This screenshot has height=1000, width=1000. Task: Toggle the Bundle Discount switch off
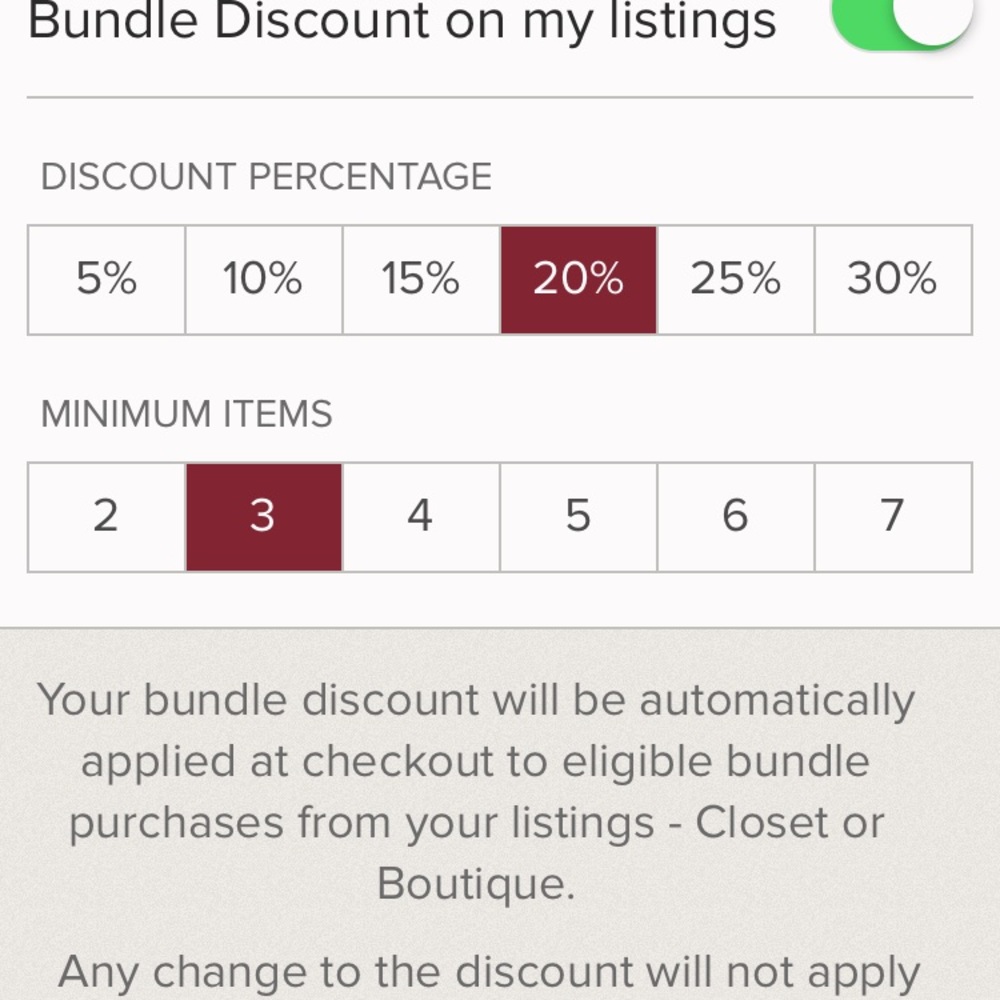click(x=900, y=20)
